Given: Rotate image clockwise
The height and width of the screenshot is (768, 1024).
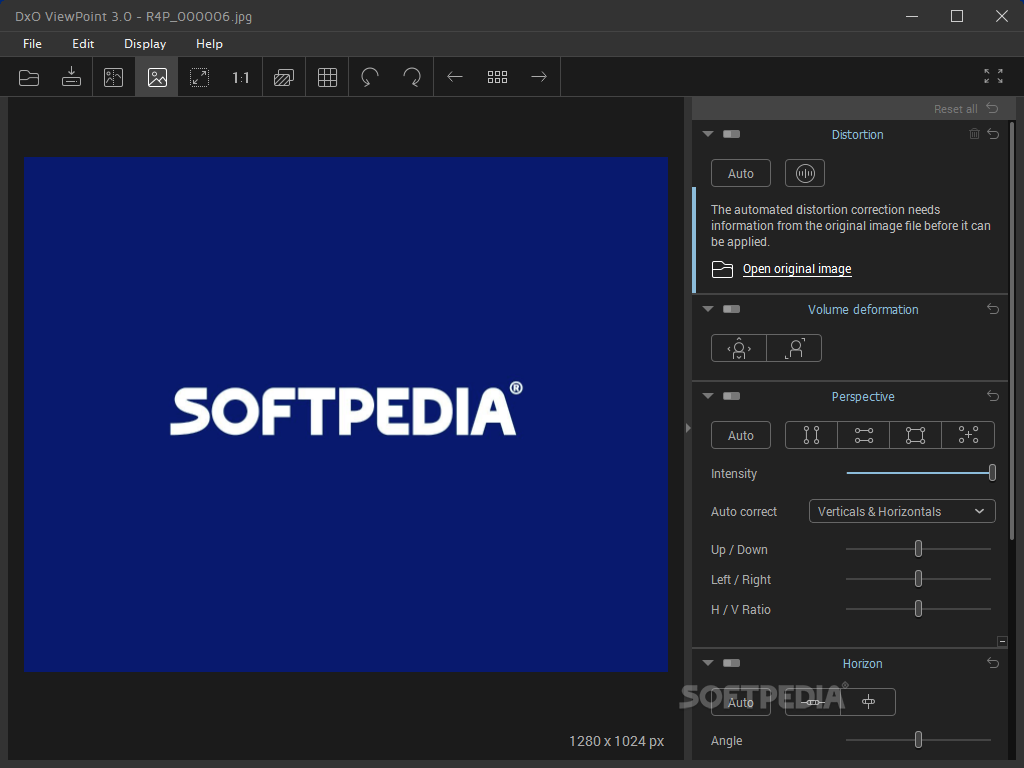Looking at the screenshot, I should 412,77.
